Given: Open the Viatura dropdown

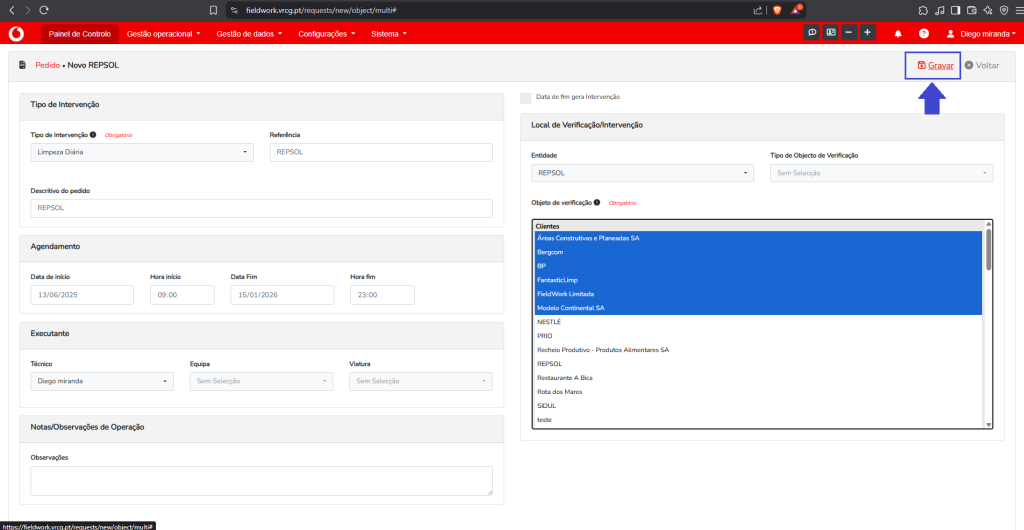Looking at the screenshot, I should (421, 381).
